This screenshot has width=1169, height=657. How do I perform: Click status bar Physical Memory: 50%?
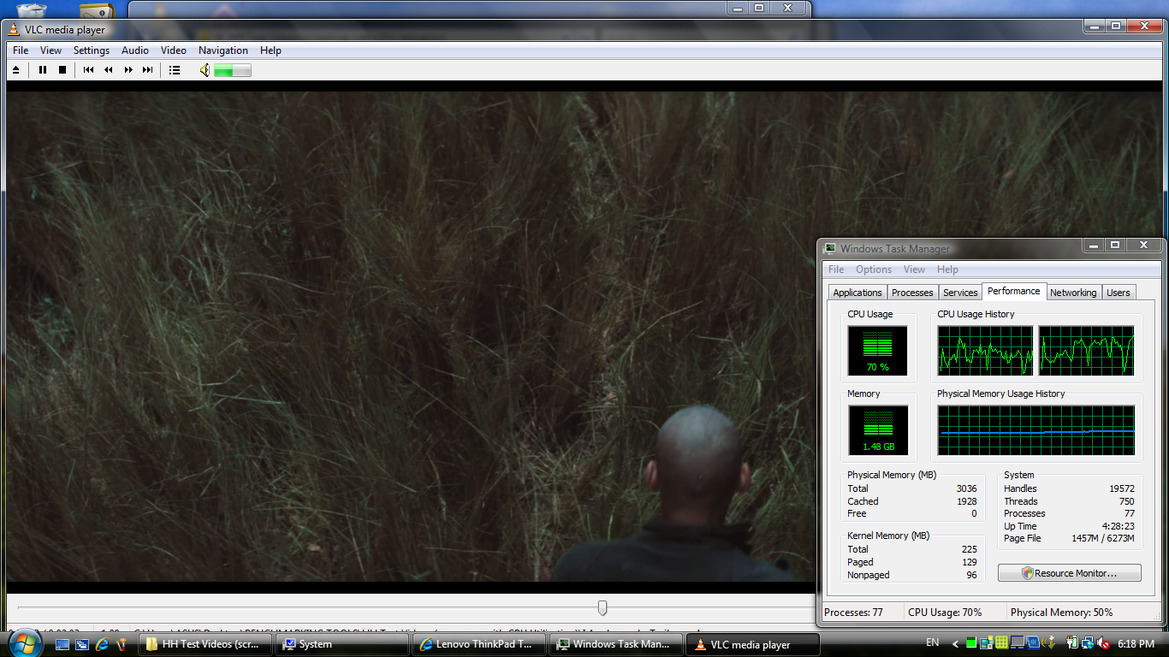(x=1061, y=612)
